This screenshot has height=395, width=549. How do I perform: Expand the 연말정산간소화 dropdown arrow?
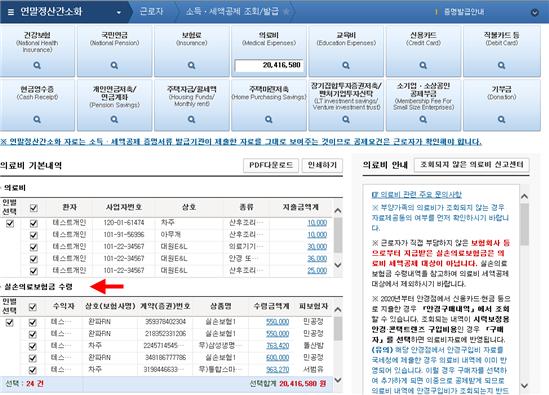coord(119,13)
